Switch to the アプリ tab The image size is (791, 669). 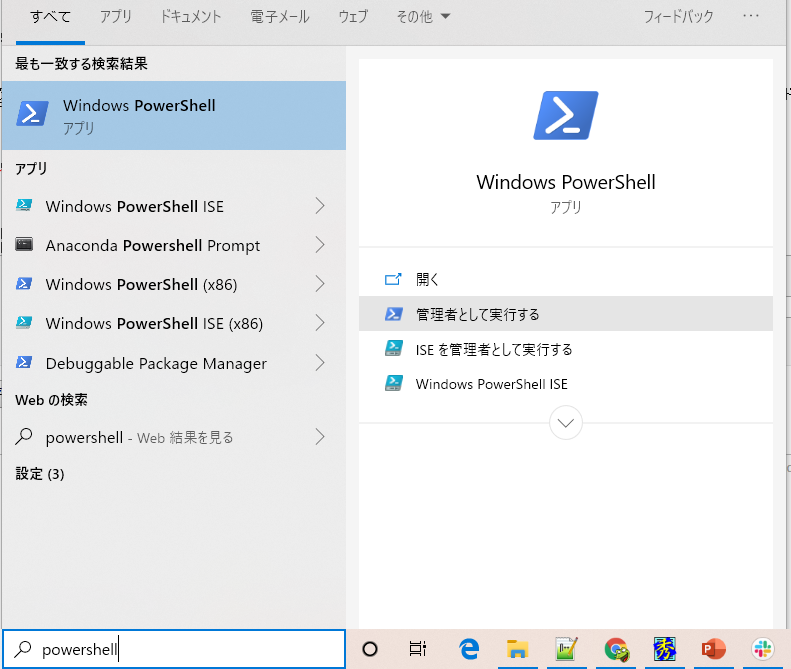tap(116, 17)
